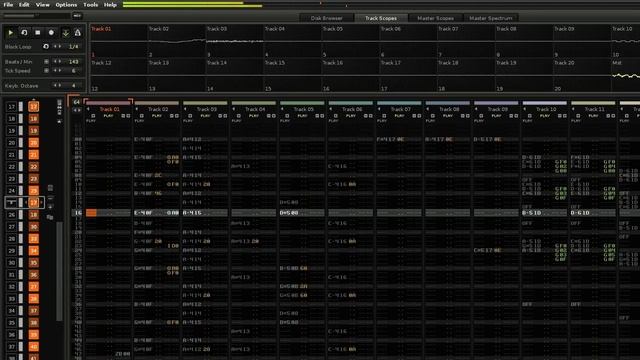Start playback with the Play button
The image size is (640, 360).
pos(11,33)
